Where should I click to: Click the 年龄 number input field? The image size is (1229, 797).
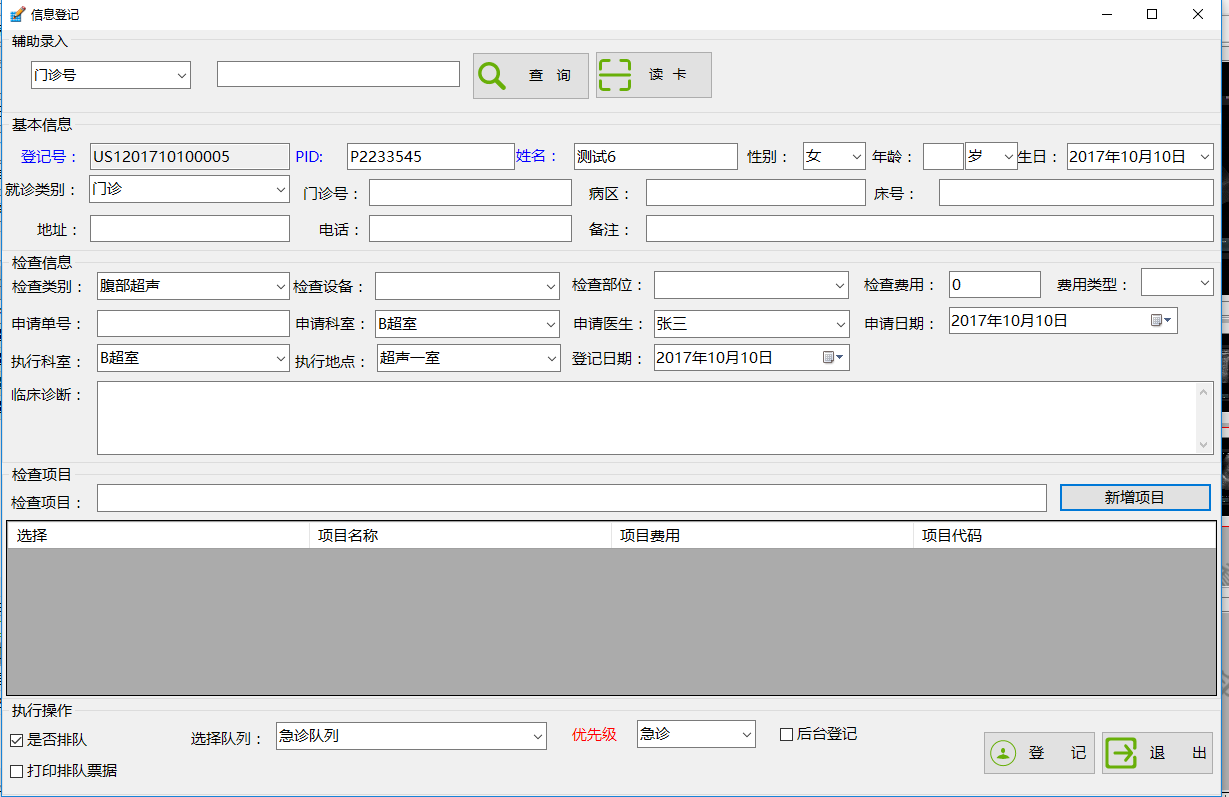943,157
